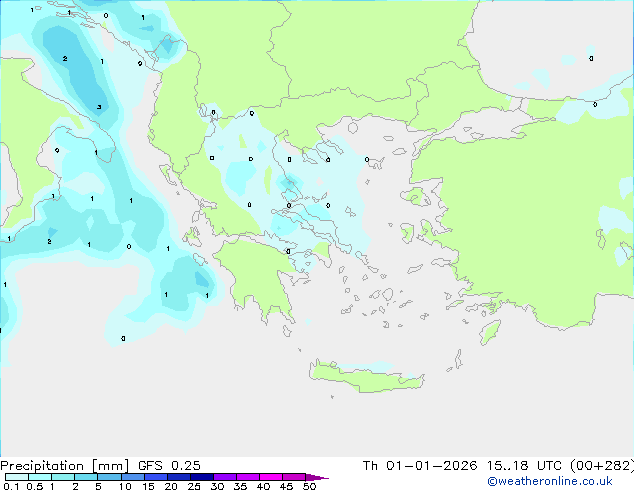
Task: Pick the 15–20 mm legend swatch
Action: 155,477
